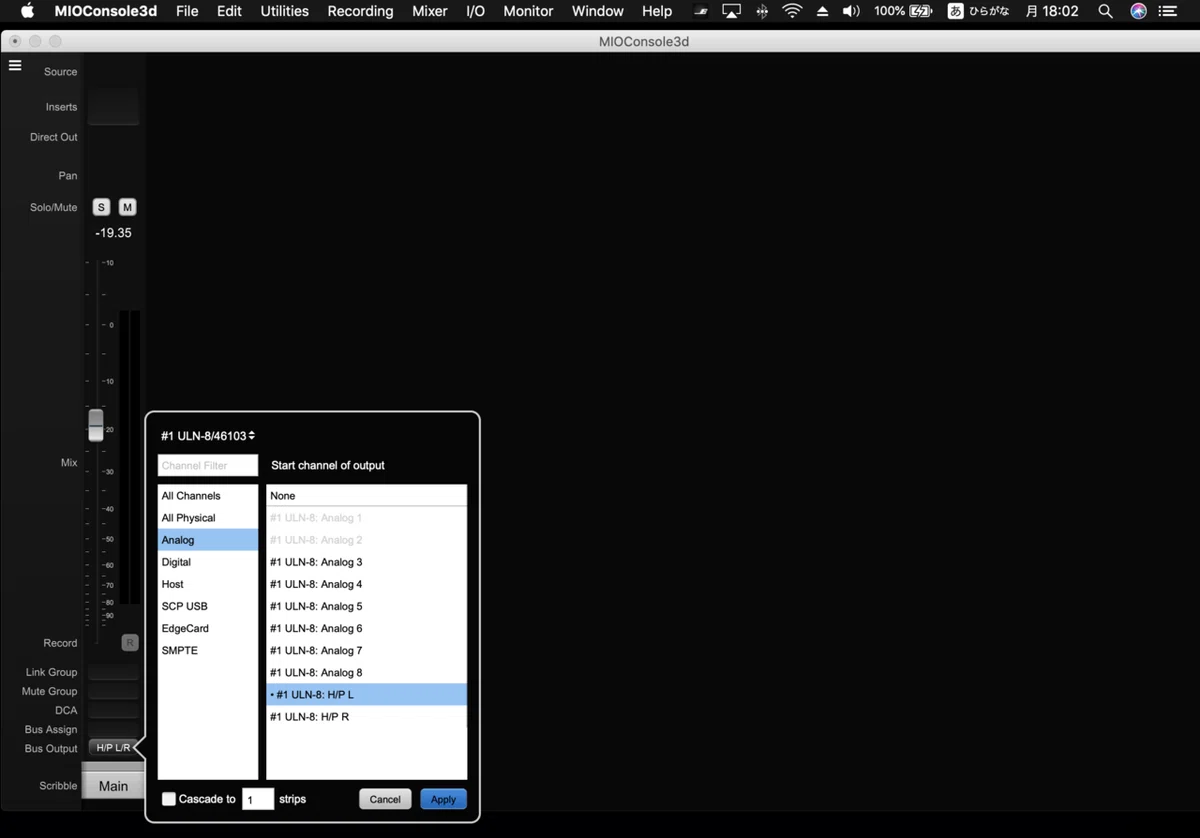This screenshot has width=1200, height=838.
Task: Arm record with the R button
Action: (x=130, y=643)
